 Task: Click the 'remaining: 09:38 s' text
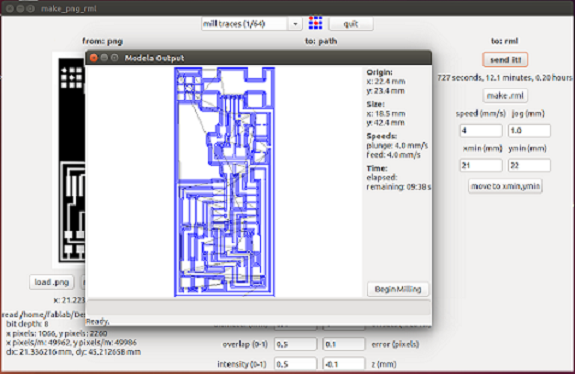399,187
